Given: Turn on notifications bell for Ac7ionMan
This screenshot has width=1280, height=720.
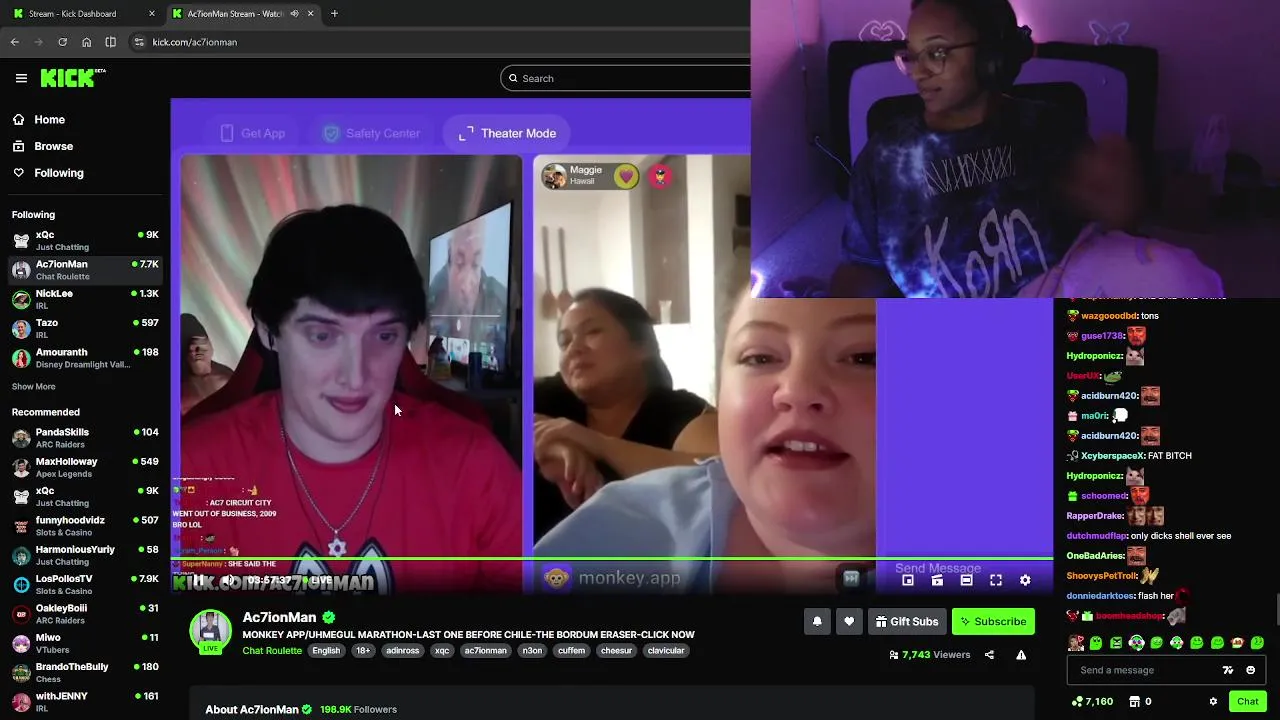Looking at the screenshot, I should pyautogui.click(x=817, y=621).
